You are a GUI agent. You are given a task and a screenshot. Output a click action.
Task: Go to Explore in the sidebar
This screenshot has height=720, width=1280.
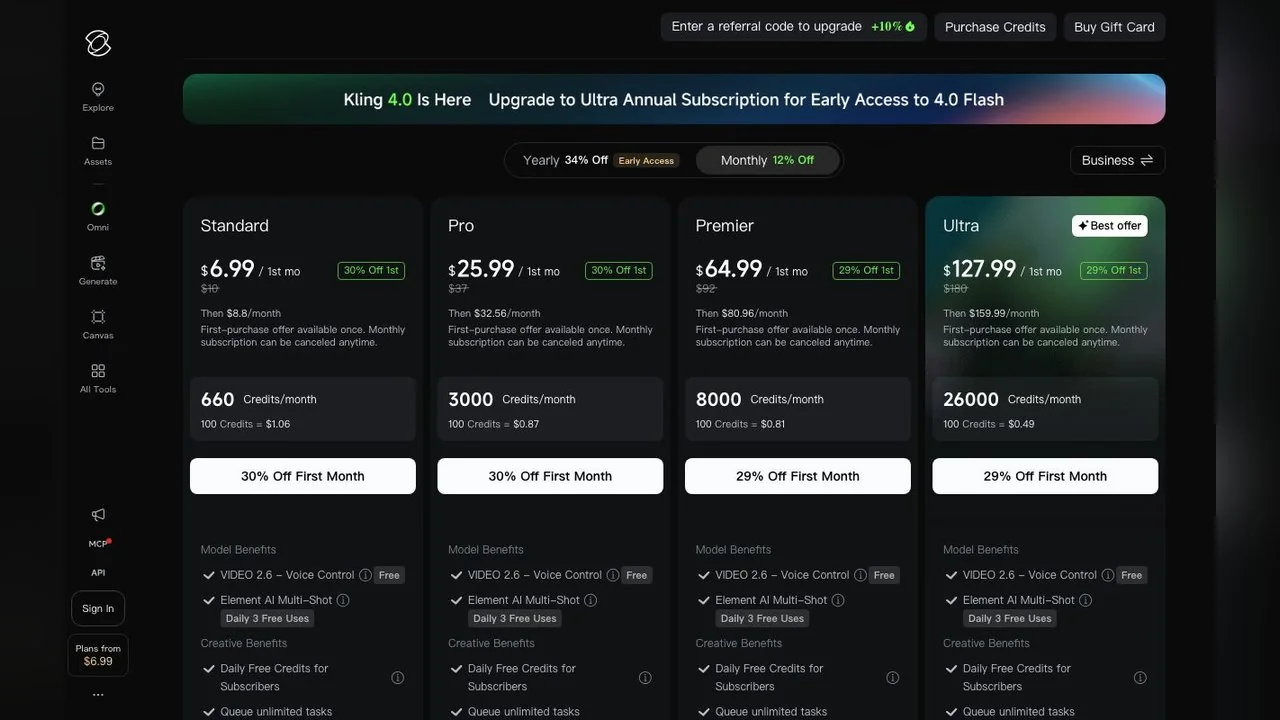tap(98, 97)
